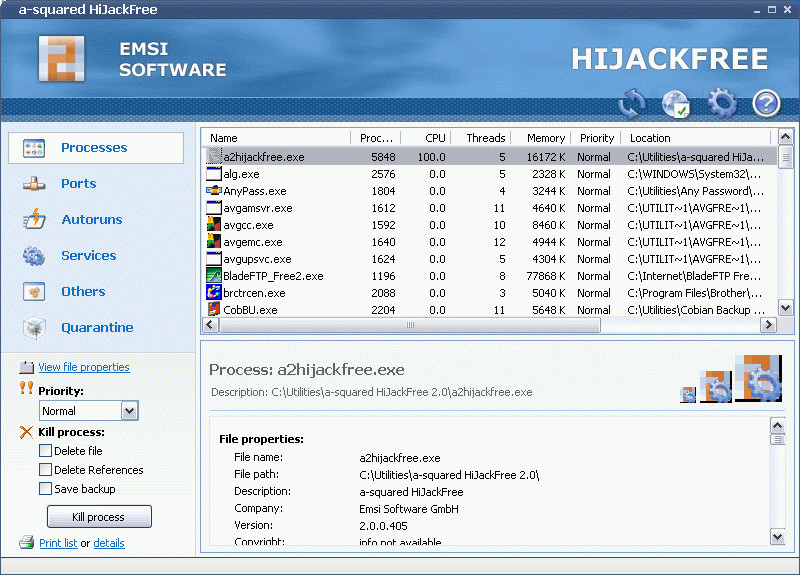Viewport: 800px width, 575px height.
Task: Click the a2hijackfree.exe row icon
Action: 214,156
